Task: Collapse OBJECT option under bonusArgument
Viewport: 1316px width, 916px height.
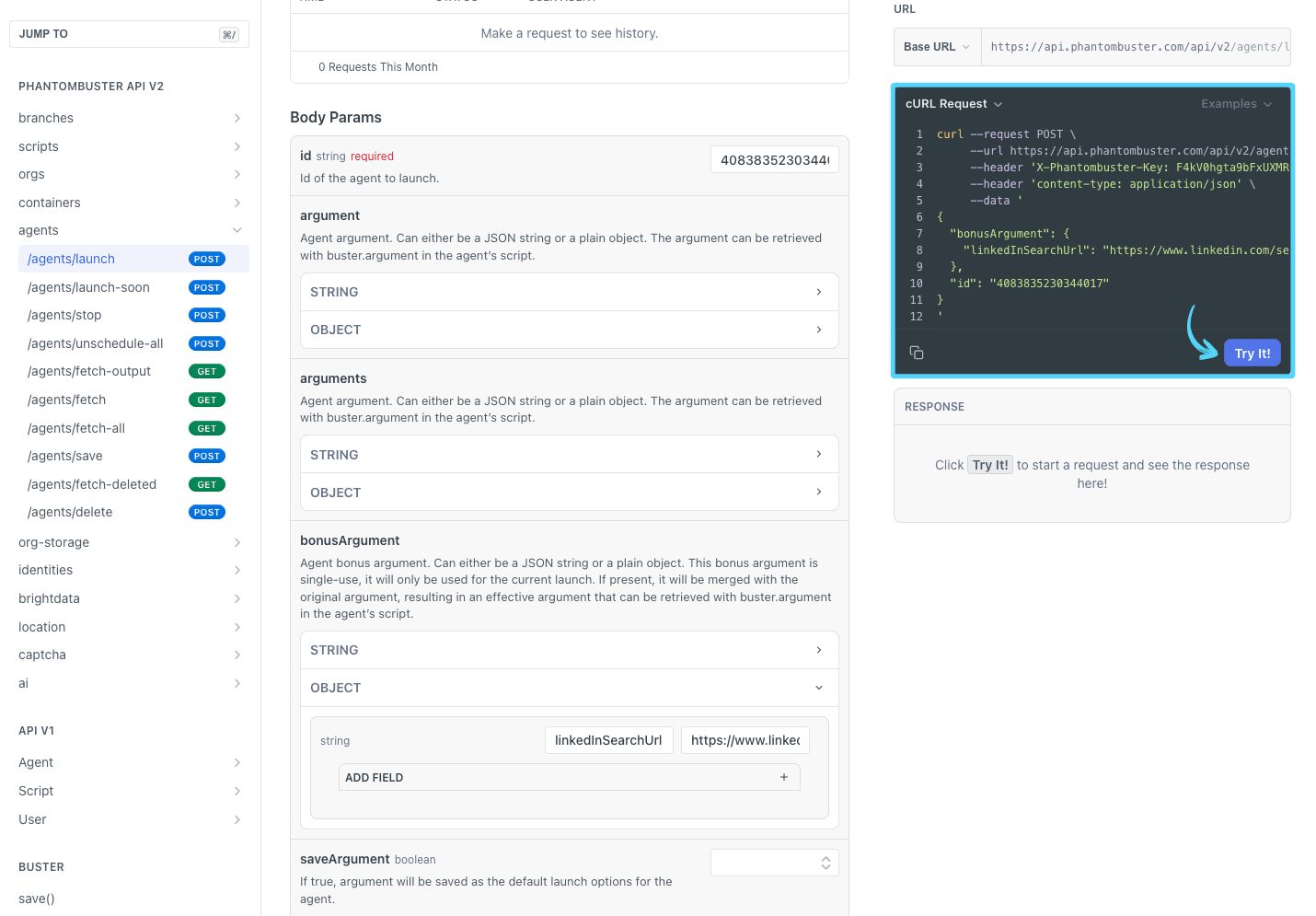Action: tap(569, 688)
